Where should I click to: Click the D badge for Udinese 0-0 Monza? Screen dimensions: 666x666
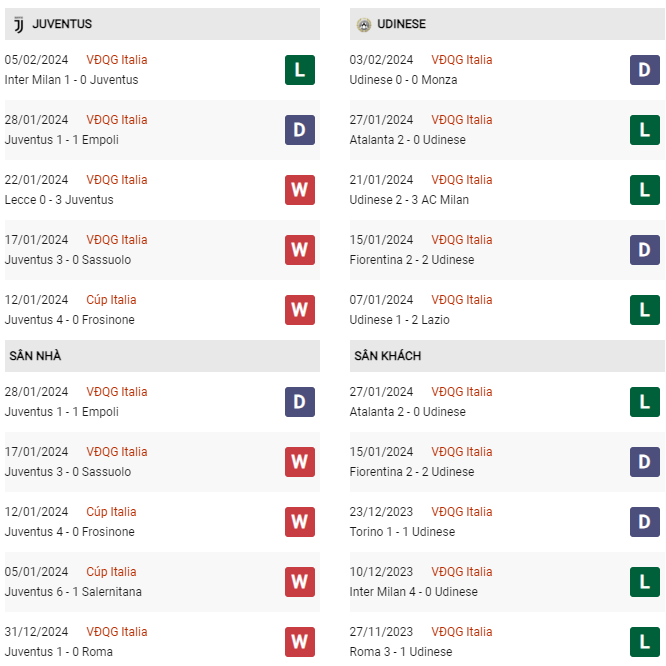[x=645, y=70]
